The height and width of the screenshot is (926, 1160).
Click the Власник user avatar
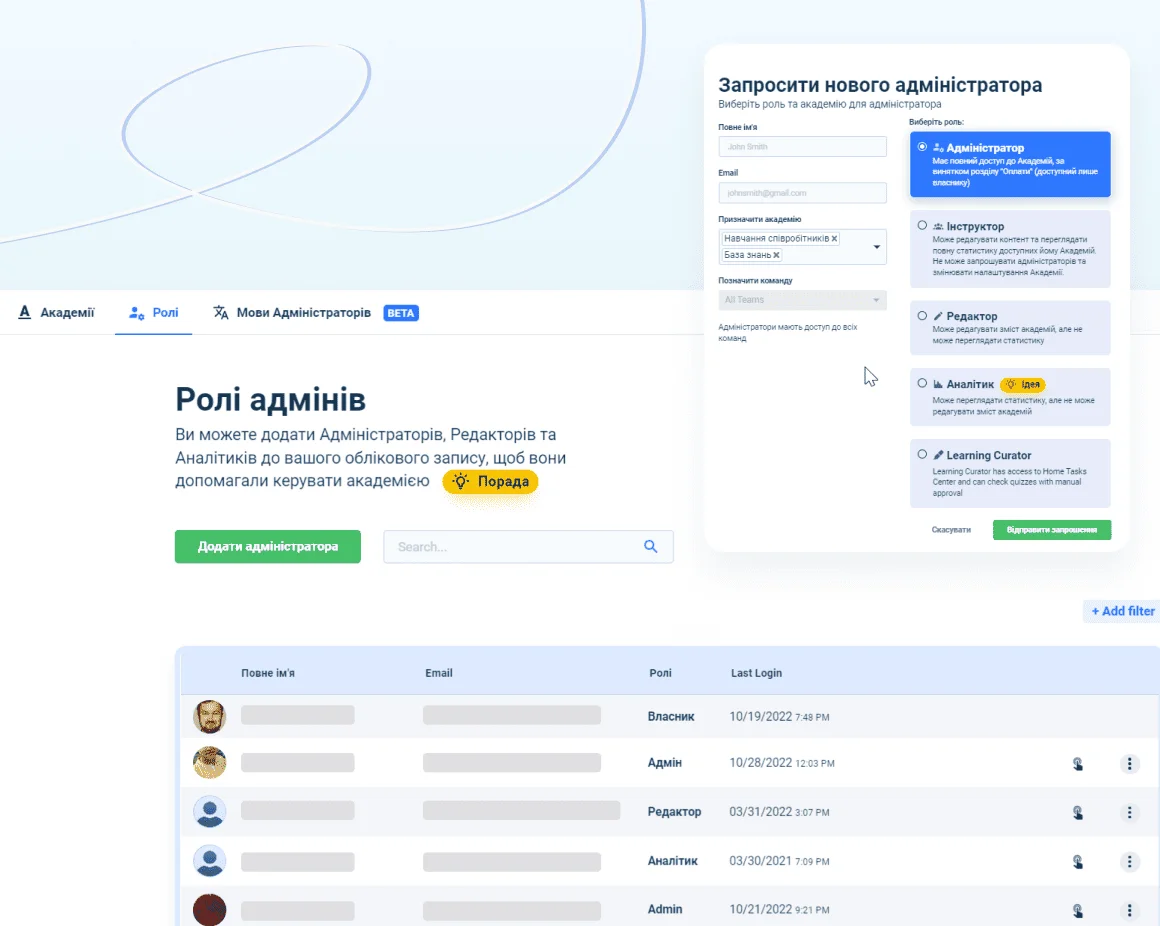point(210,716)
